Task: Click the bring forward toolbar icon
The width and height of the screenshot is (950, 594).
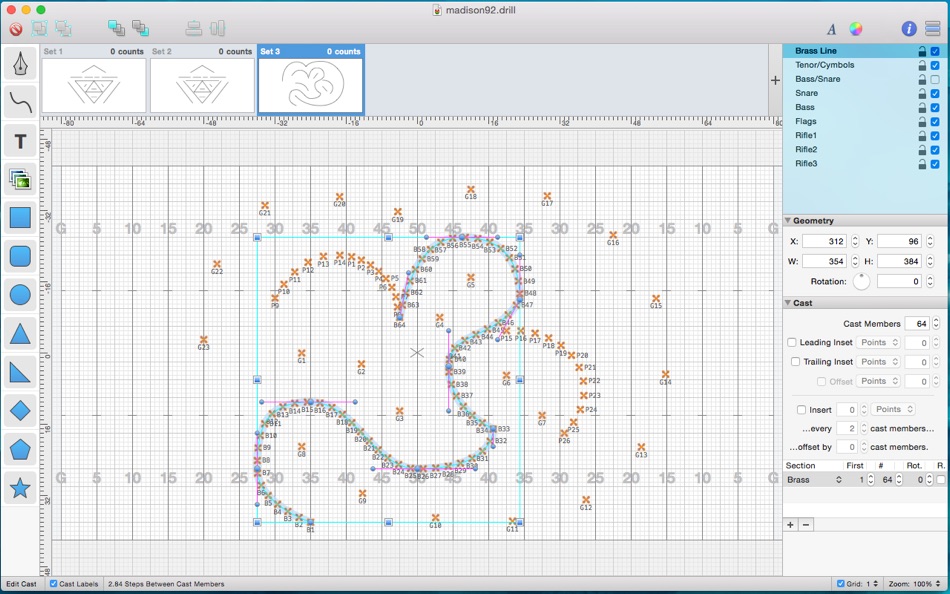Action: tap(116, 28)
